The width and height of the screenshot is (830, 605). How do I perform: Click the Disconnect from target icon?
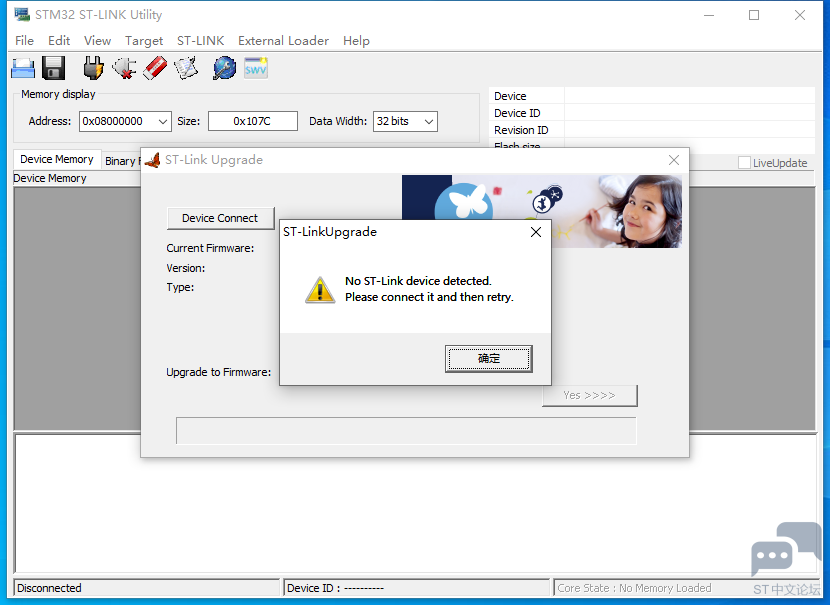(x=124, y=68)
